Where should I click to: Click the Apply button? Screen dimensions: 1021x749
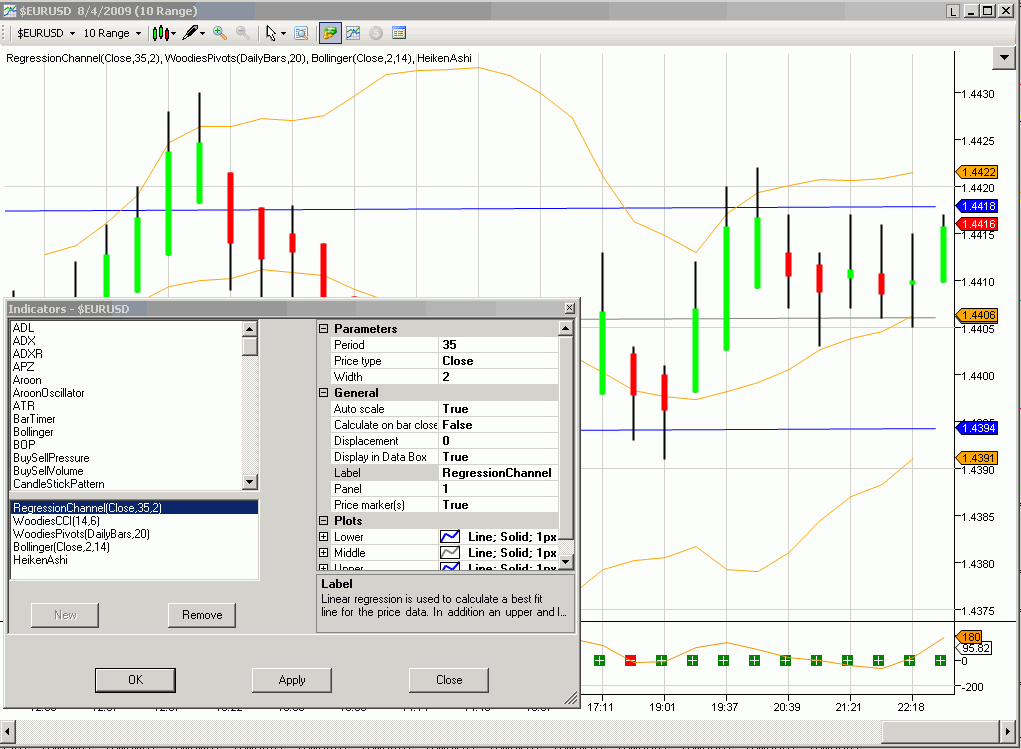pyautogui.click(x=291, y=680)
